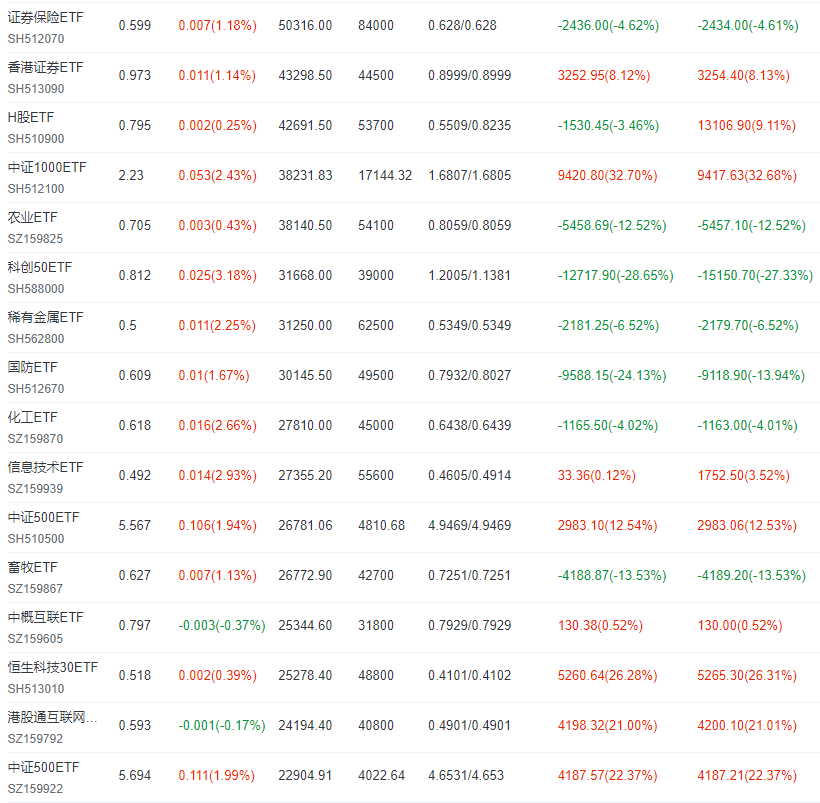Select negative change -0.001(-0.17%)
The width and height of the screenshot is (820, 803).
tap(222, 725)
